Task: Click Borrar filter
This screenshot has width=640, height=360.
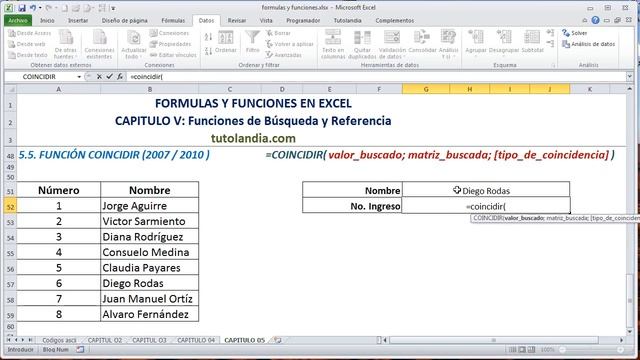Action: [278, 33]
